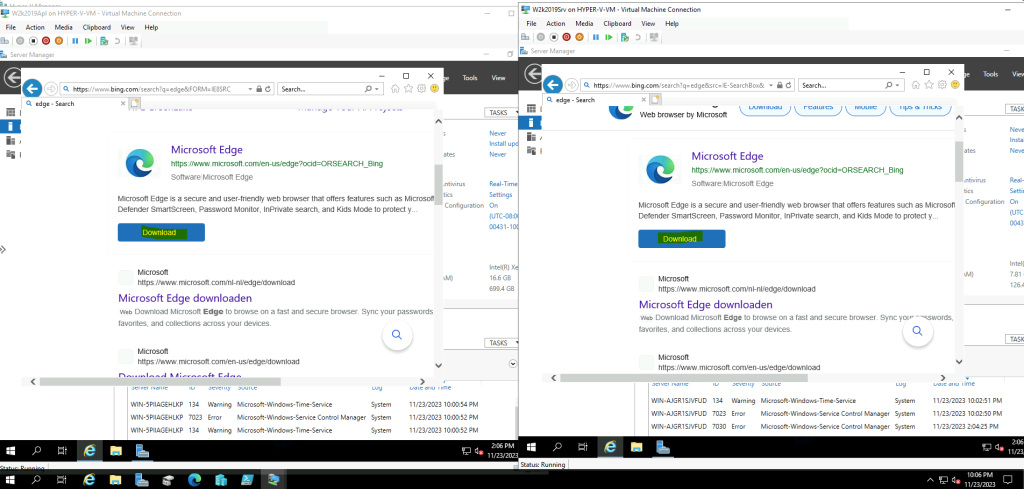Click the orange Save icon in W2k2019Apl toolbar

click(59, 40)
